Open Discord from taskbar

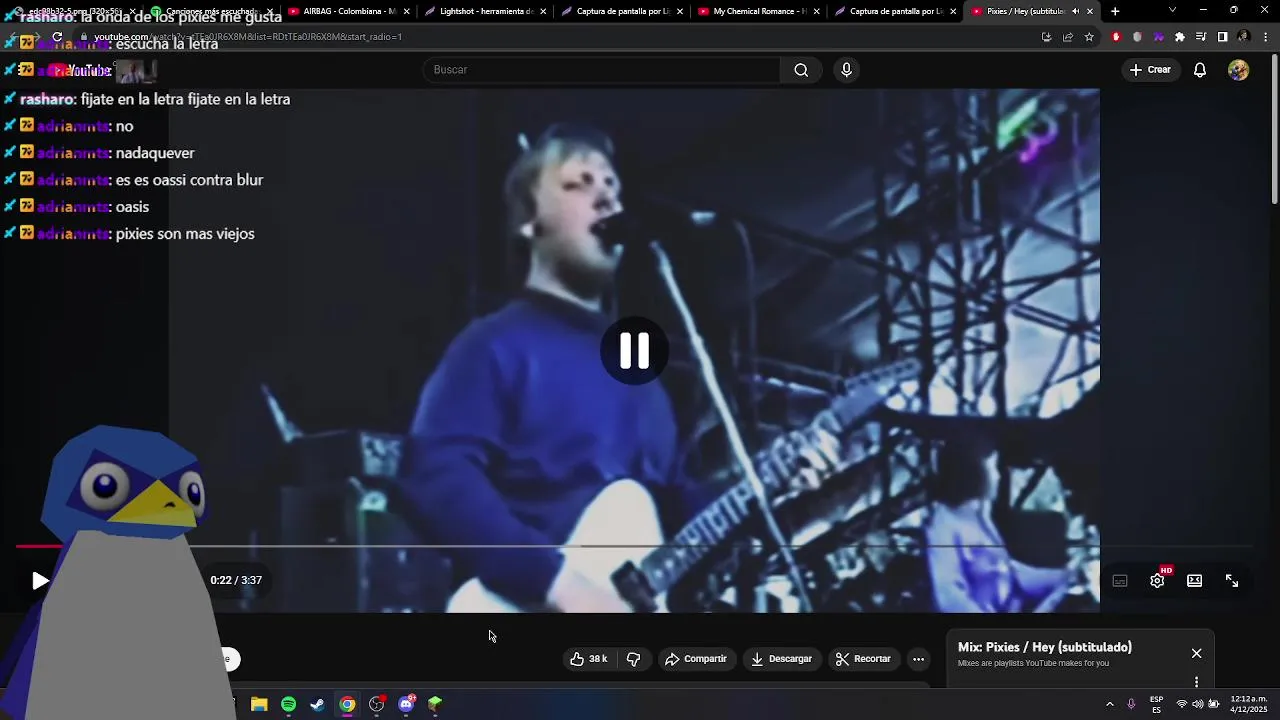(406, 704)
